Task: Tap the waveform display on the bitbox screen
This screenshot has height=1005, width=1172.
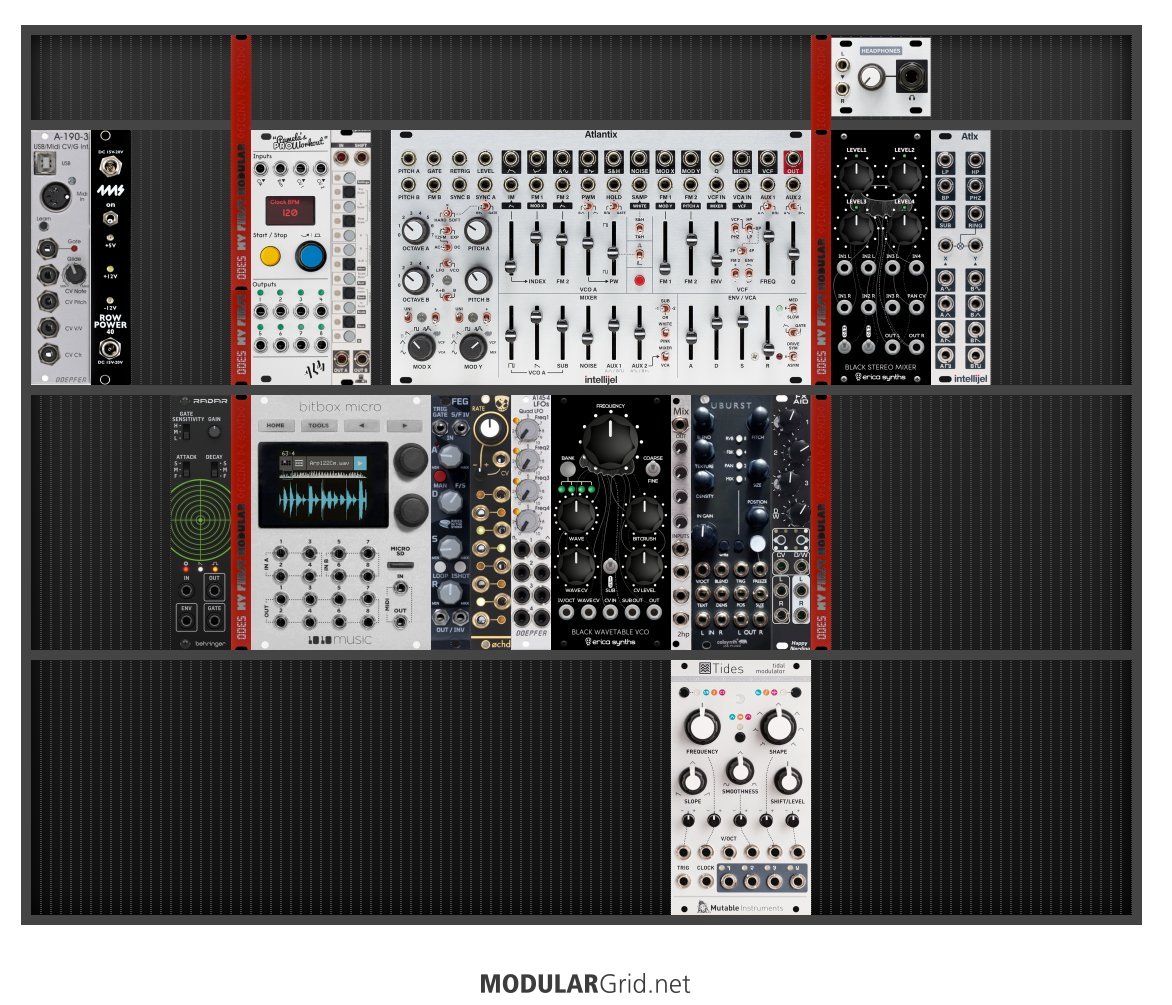Action: (x=323, y=499)
